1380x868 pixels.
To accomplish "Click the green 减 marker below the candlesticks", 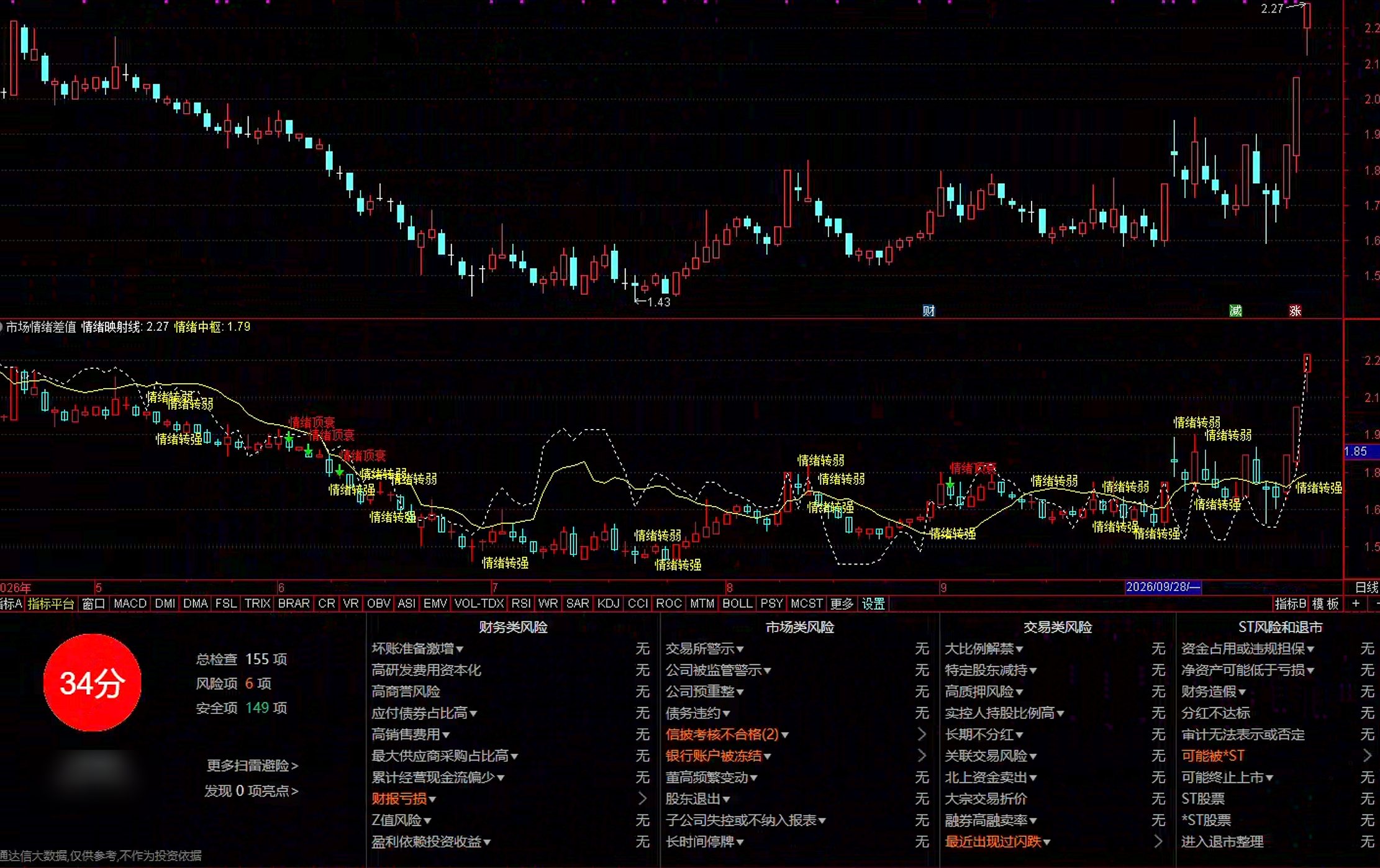I will coord(1236,311).
